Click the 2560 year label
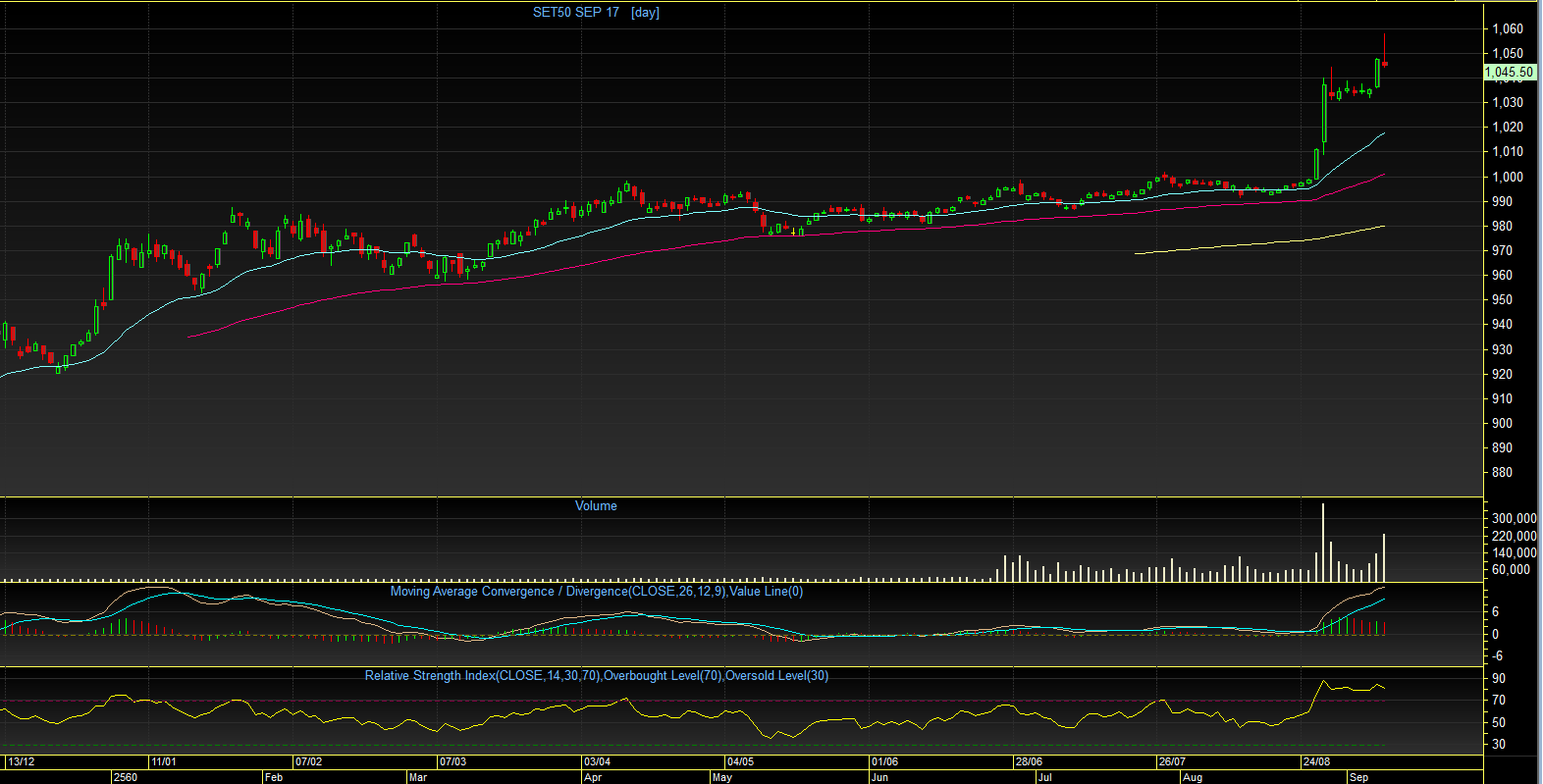This screenshot has height=784, width=1543. (126, 778)
